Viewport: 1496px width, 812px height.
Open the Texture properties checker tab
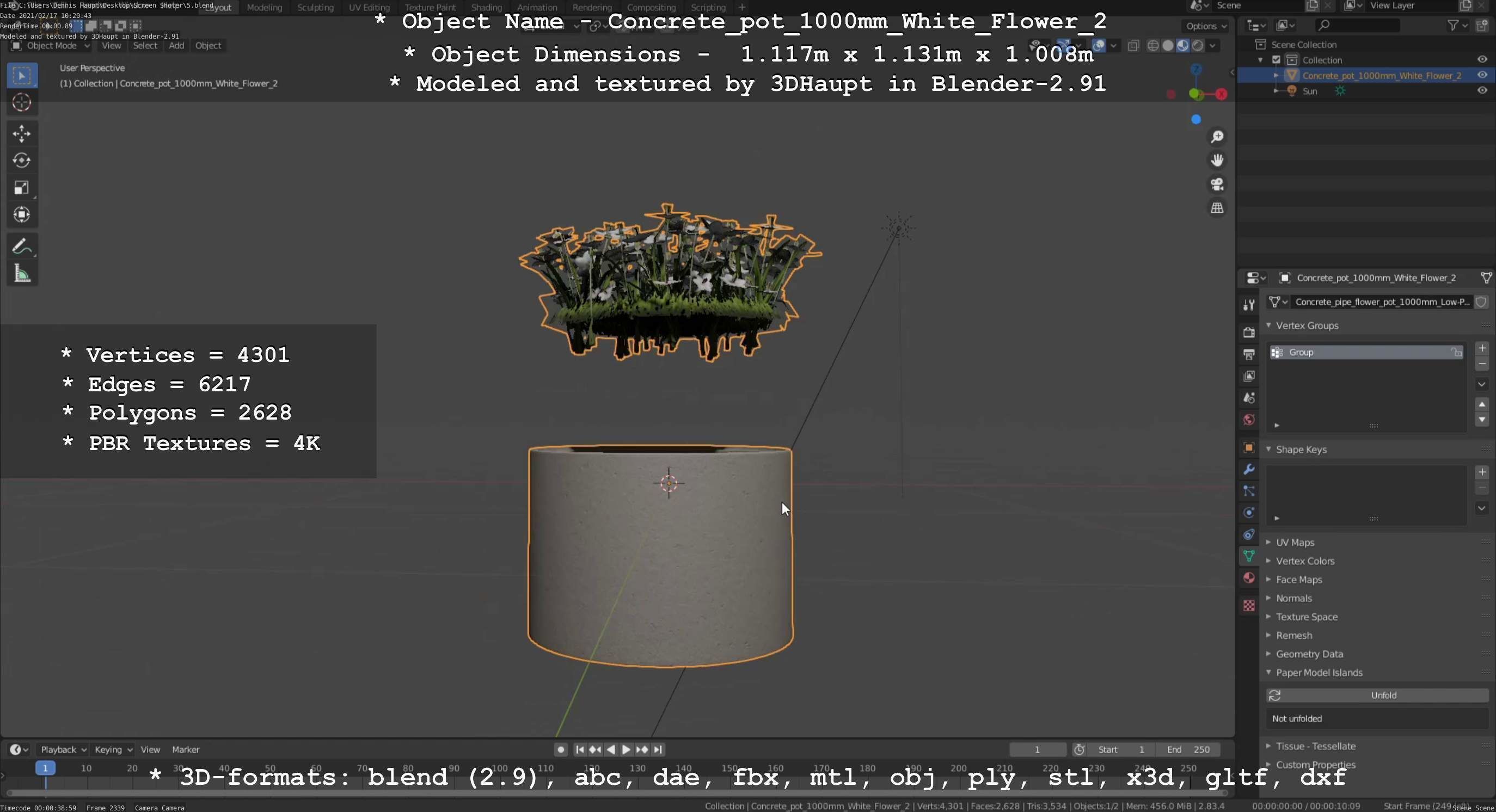(1249, 605)
